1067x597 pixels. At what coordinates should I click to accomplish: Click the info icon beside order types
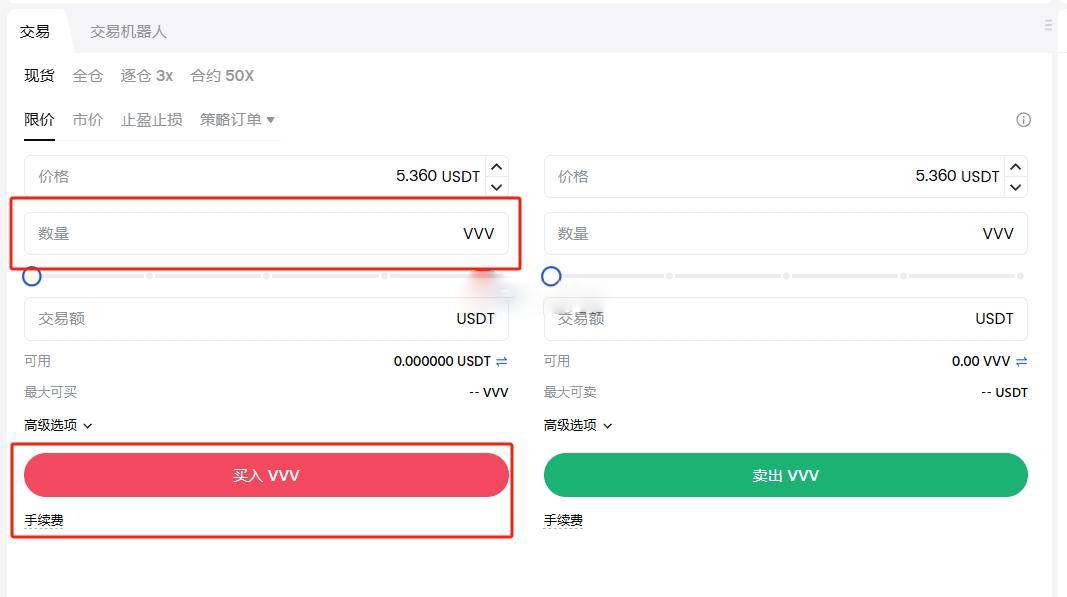[x=1023, y=120]
